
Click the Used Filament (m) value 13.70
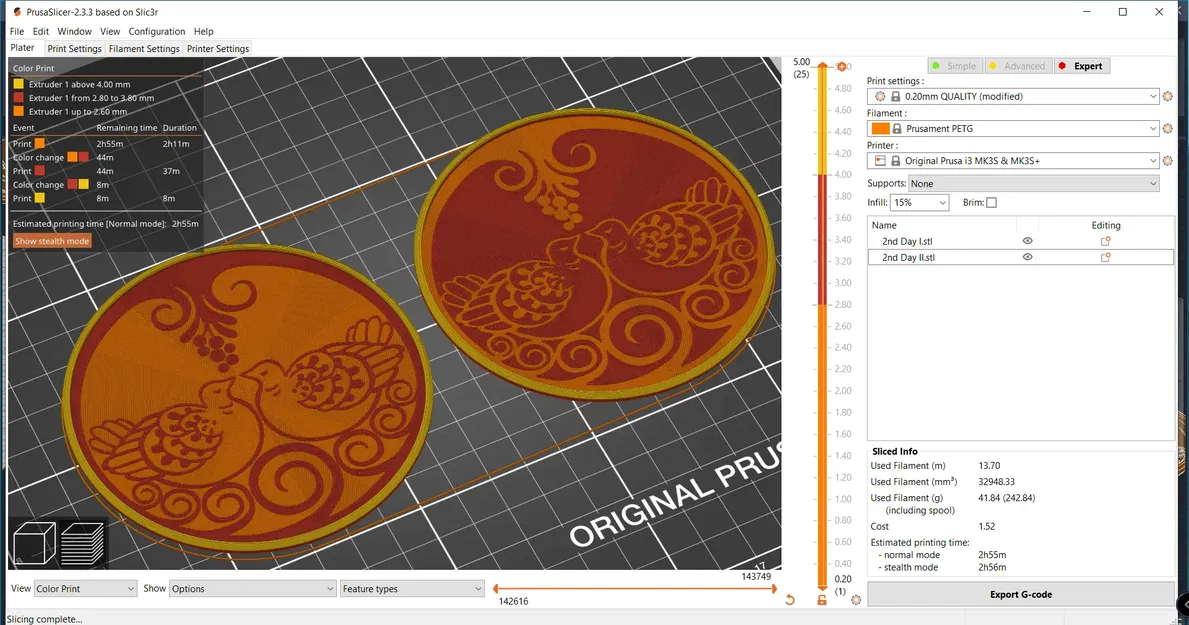pos(989,466)
